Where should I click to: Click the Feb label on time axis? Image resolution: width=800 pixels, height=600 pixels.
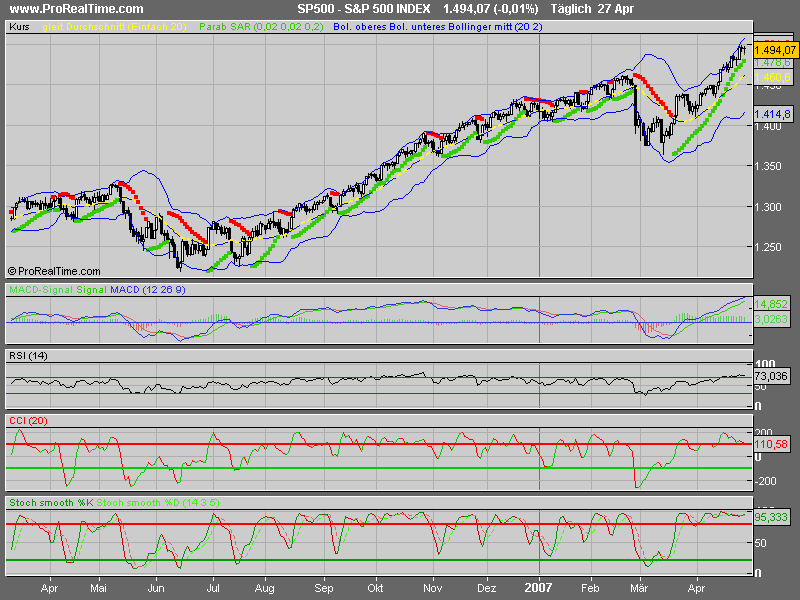pyautogui.click(x=590, y=588)
